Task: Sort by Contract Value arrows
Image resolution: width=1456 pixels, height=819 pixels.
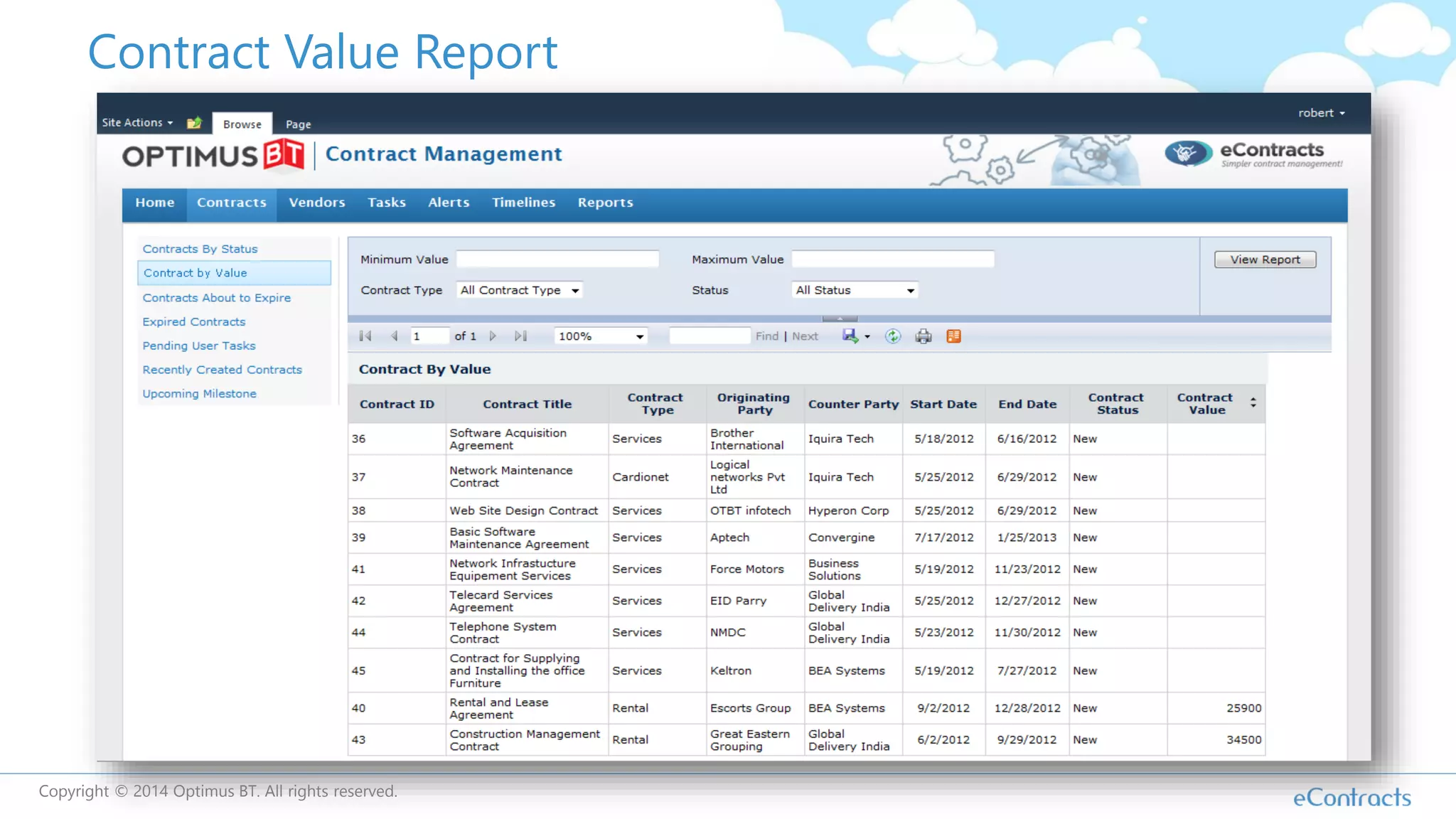Action: (x=1253, y=403)
